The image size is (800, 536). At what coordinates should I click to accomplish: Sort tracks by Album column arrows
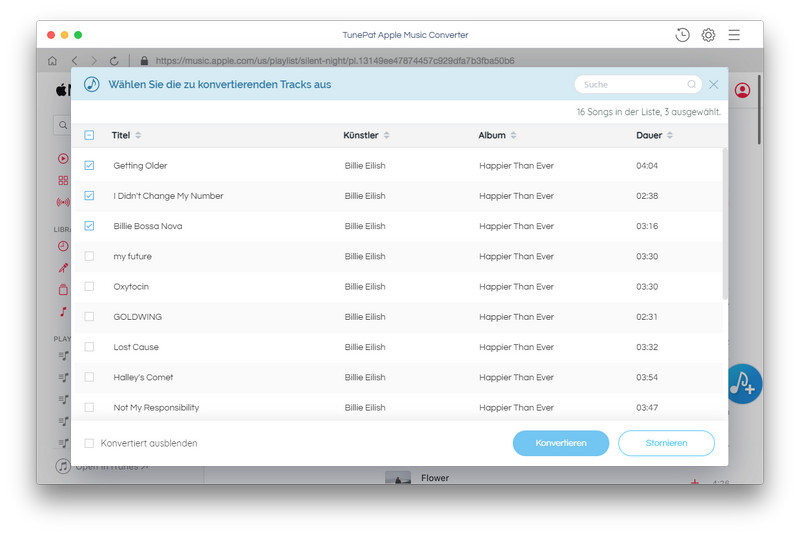[x=513, y=135]
